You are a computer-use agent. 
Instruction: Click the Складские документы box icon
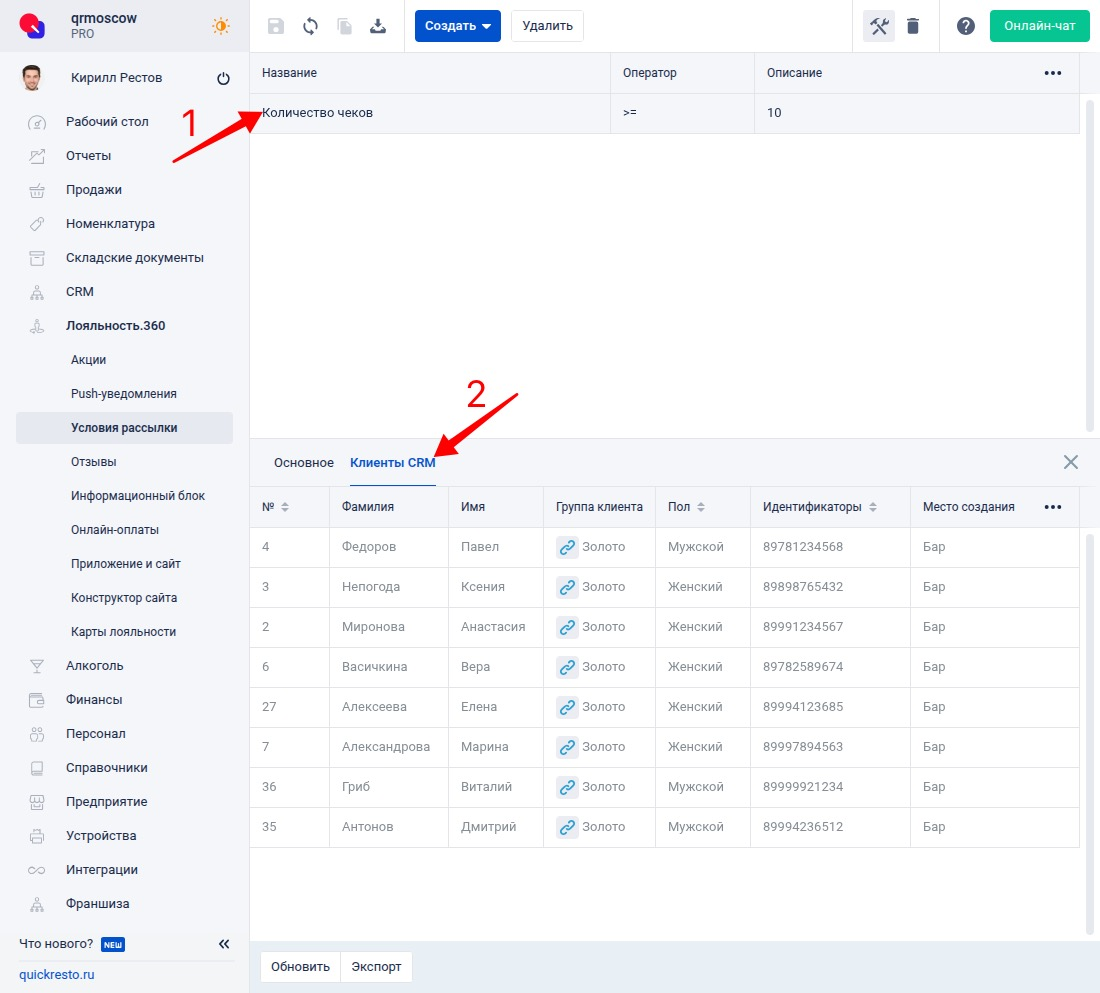point(36,258)
